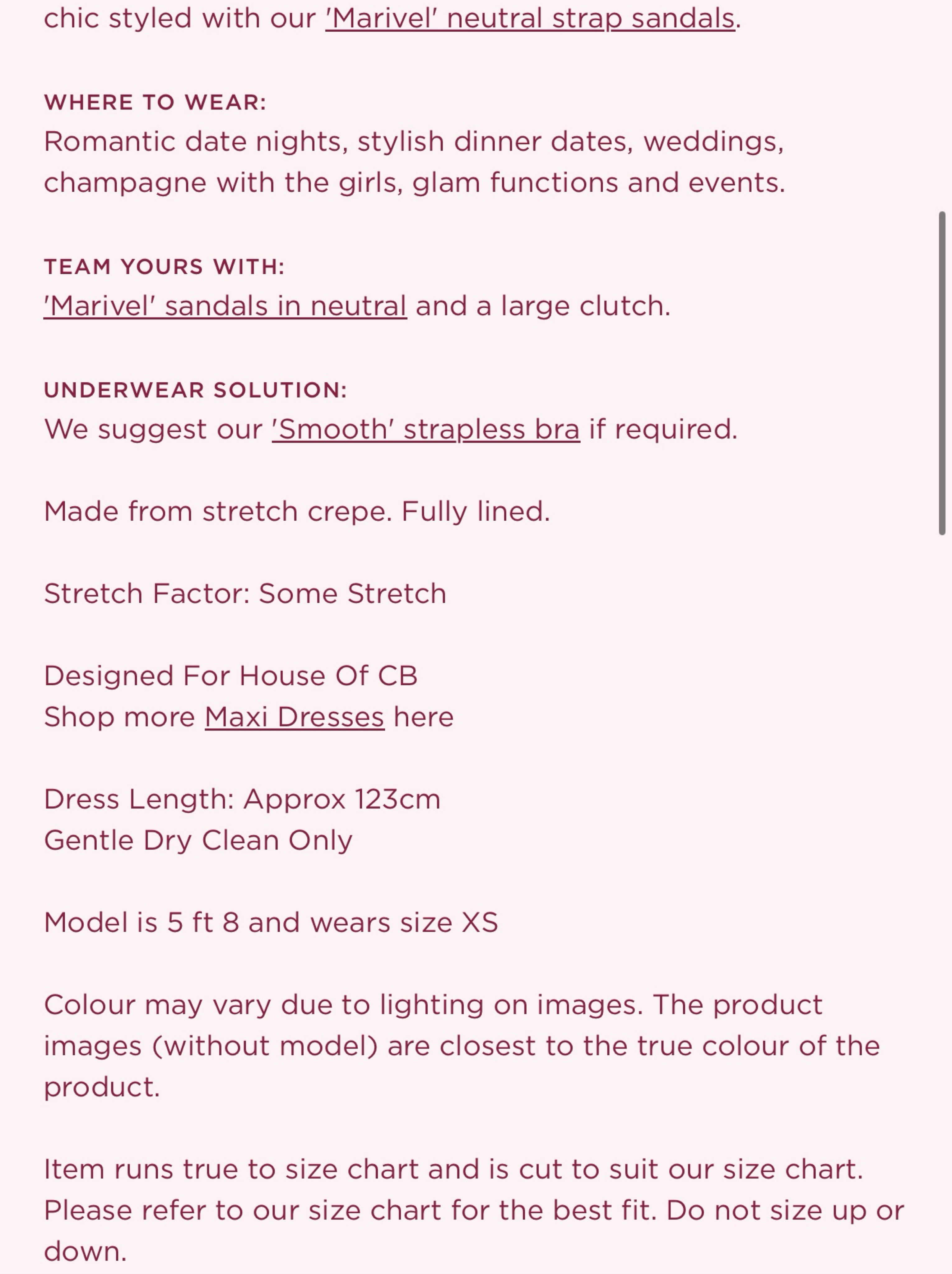The width and height of the screenshot is (952, 1274).
Task: Click the 'Dress Length: Approx 123cm' text
Action: (243, 799)
